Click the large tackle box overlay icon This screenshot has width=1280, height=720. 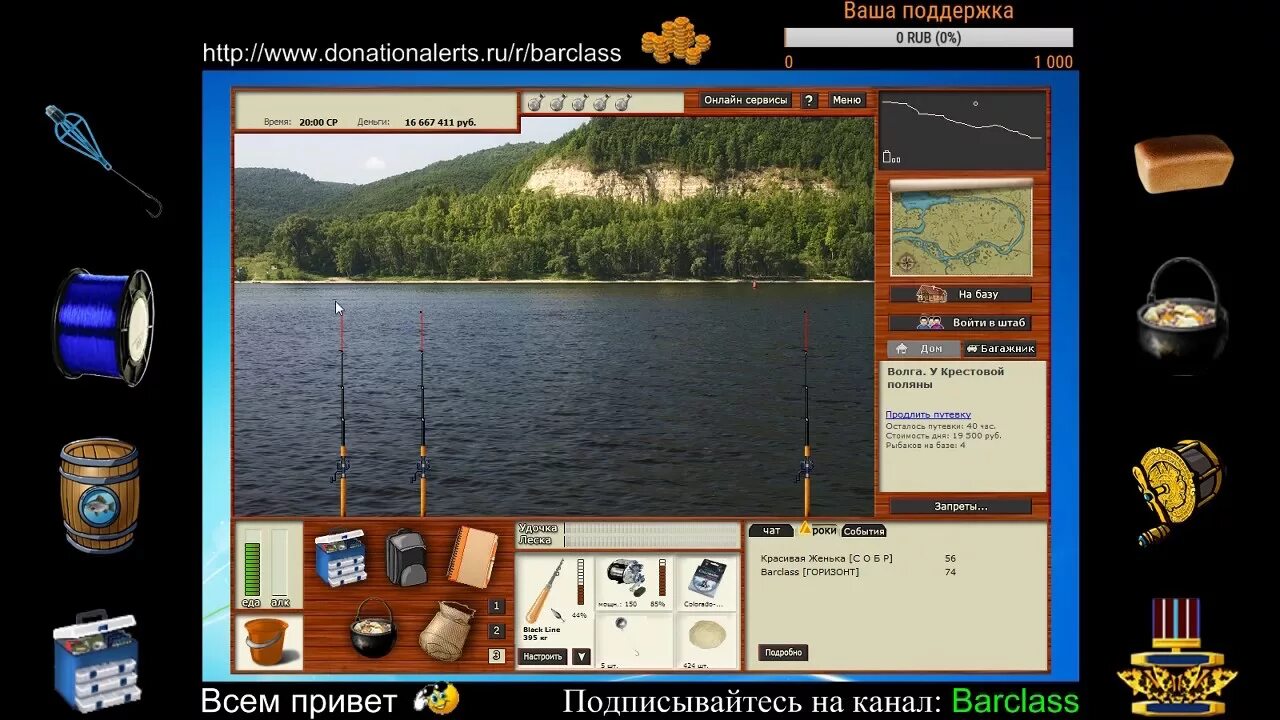(x=97, y=660)
